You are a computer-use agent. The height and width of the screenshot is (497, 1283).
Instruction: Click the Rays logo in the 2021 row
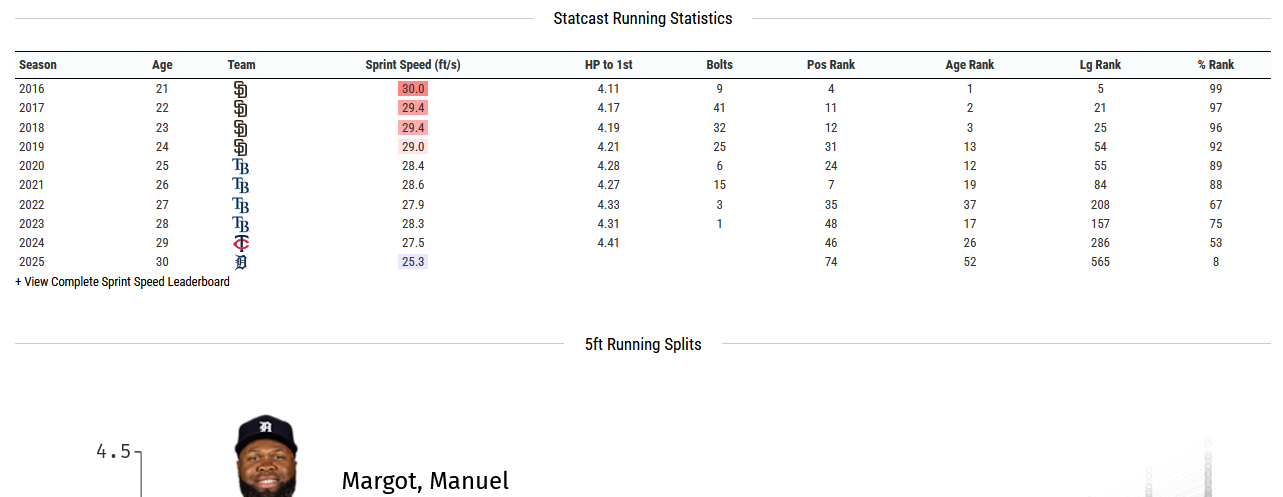[240, 185]
